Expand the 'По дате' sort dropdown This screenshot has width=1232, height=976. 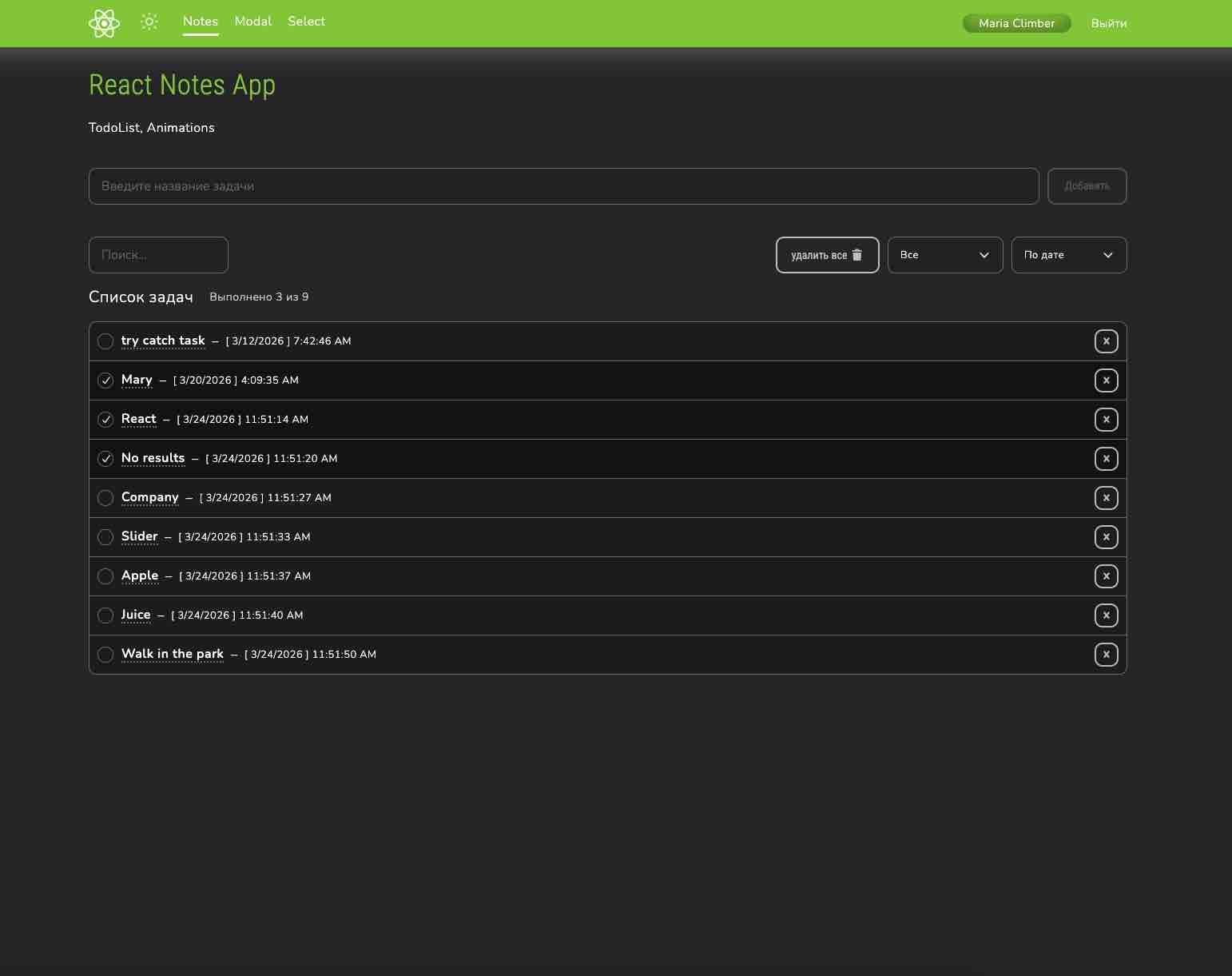1068,255
